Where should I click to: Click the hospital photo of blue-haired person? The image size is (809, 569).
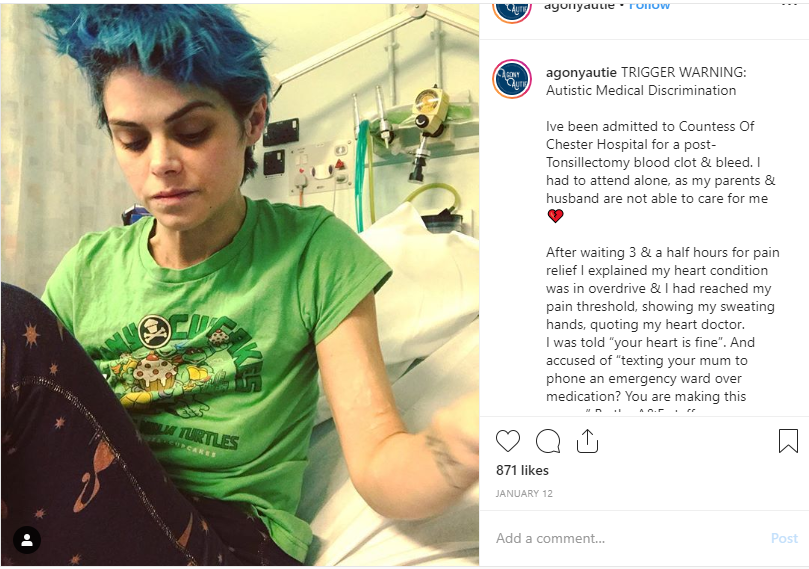point(240,285)
